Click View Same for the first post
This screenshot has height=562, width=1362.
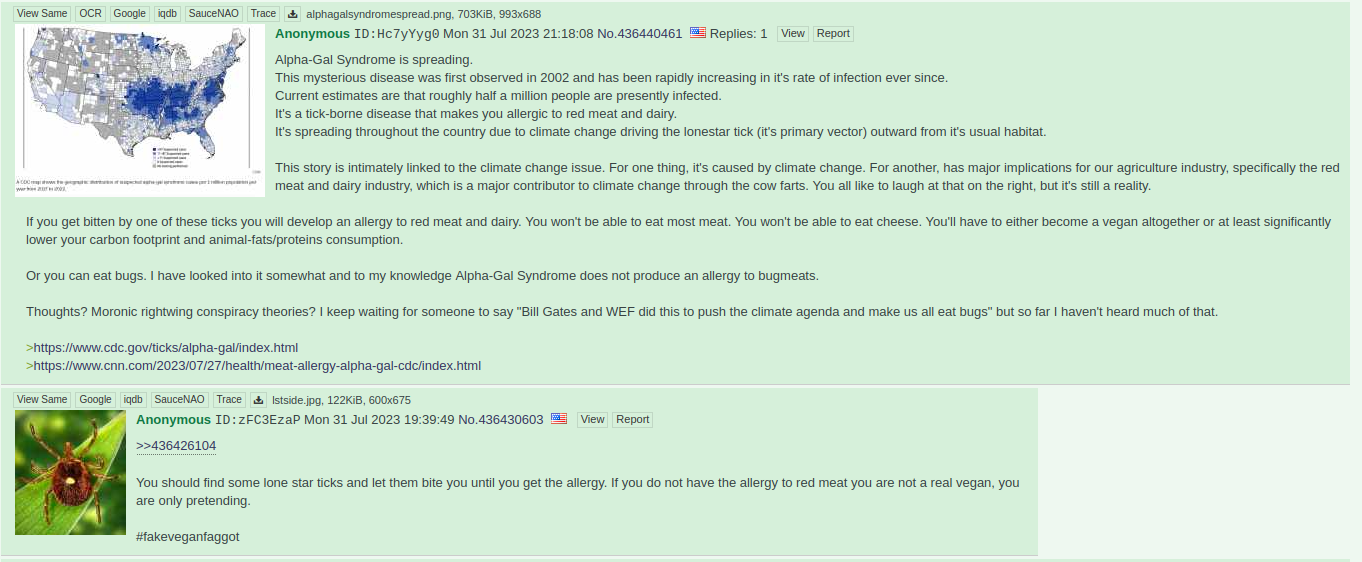(42, 14)
